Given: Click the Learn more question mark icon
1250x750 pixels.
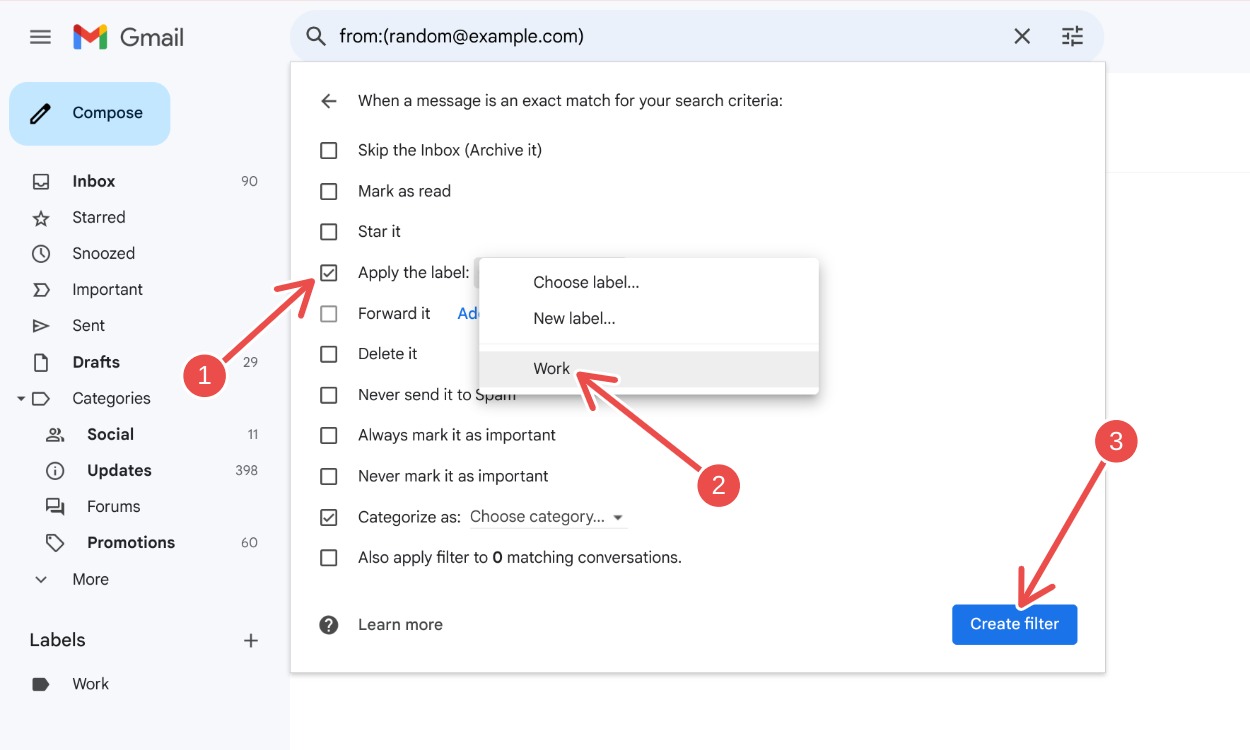Looking at the screenshot, I should [x=329, y=624].
